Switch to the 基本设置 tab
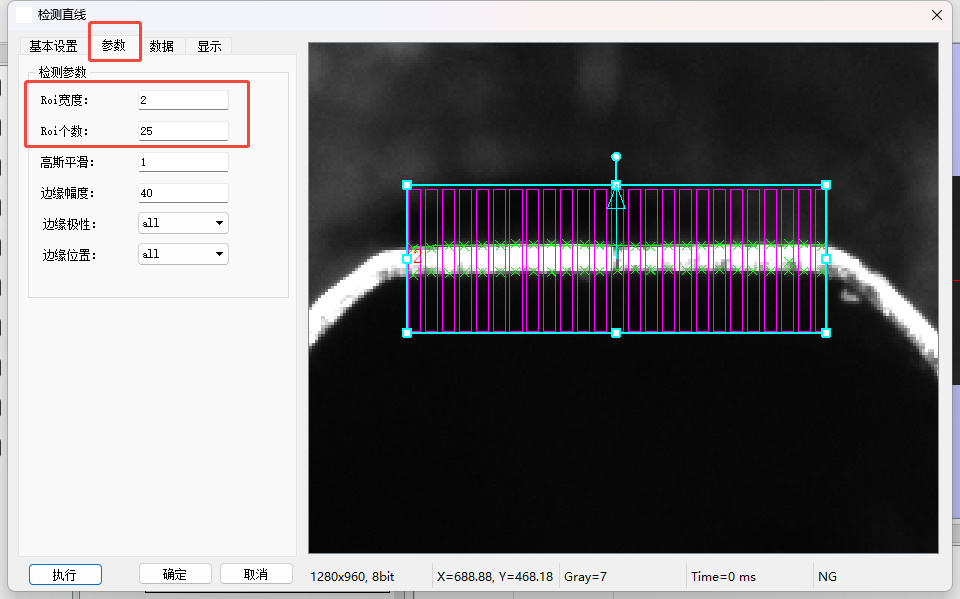 53,46
